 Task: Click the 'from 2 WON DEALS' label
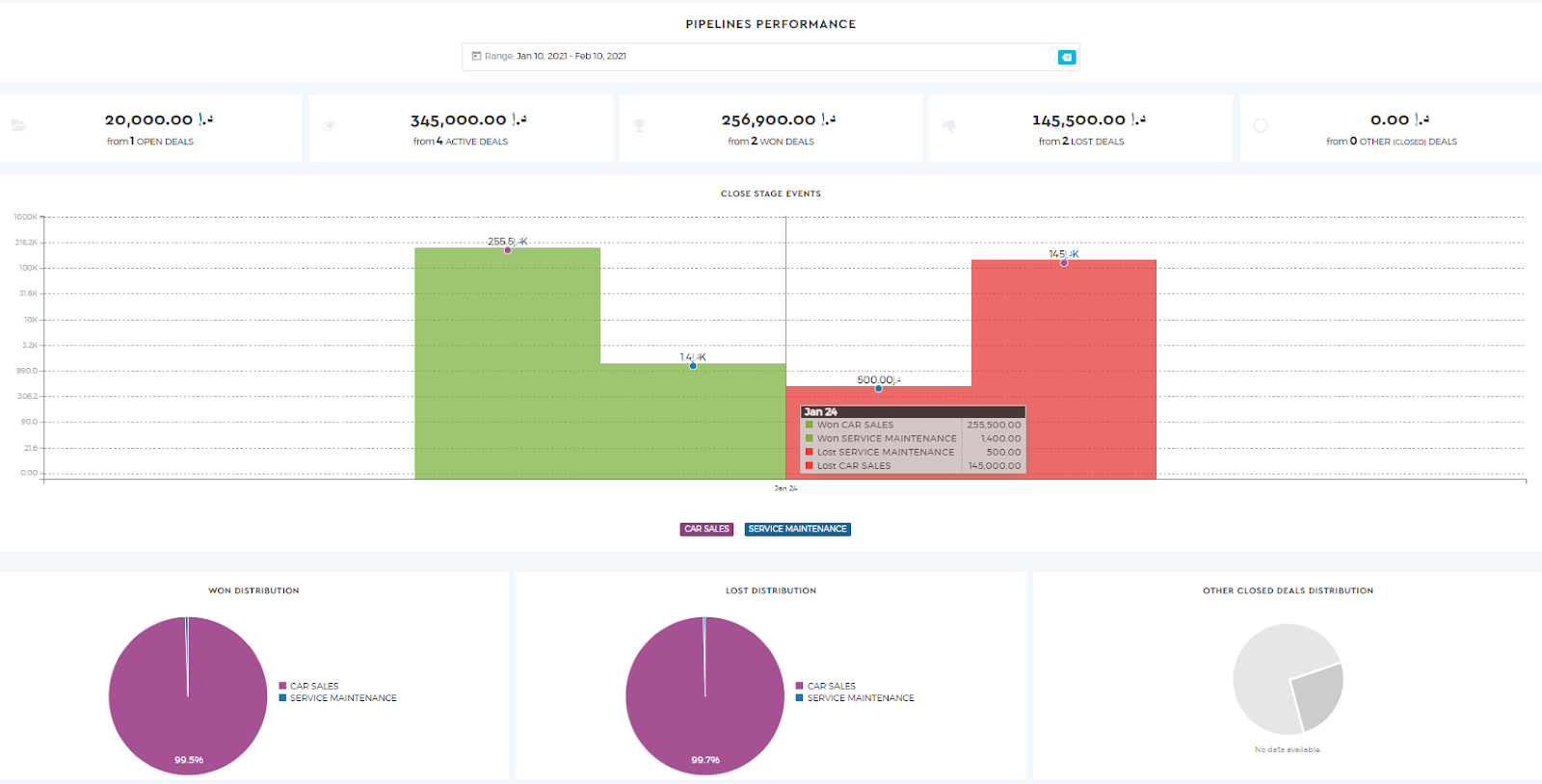pyautogui.click(x=771, y=142)
